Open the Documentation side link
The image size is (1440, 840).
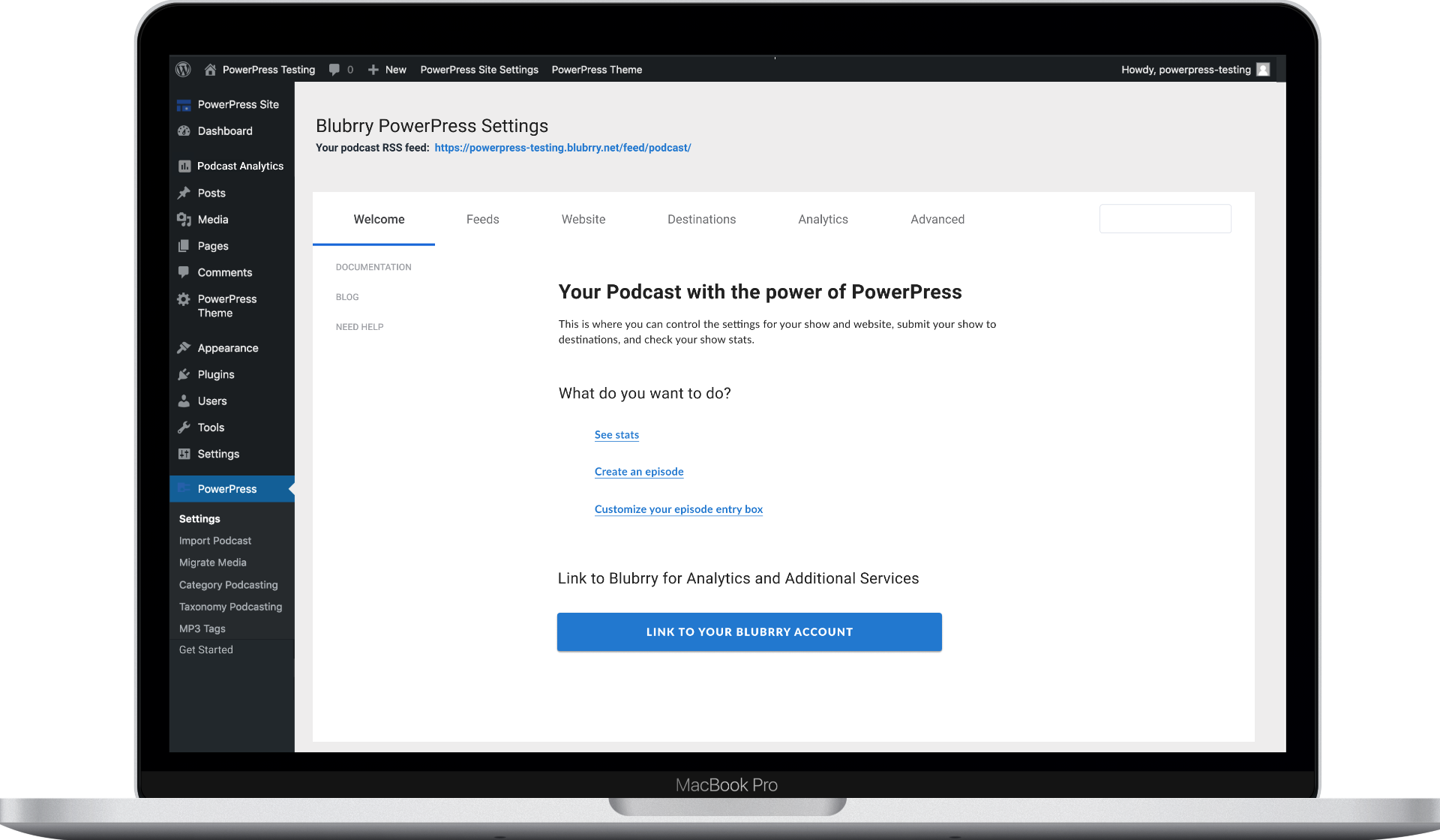[373, 267]
